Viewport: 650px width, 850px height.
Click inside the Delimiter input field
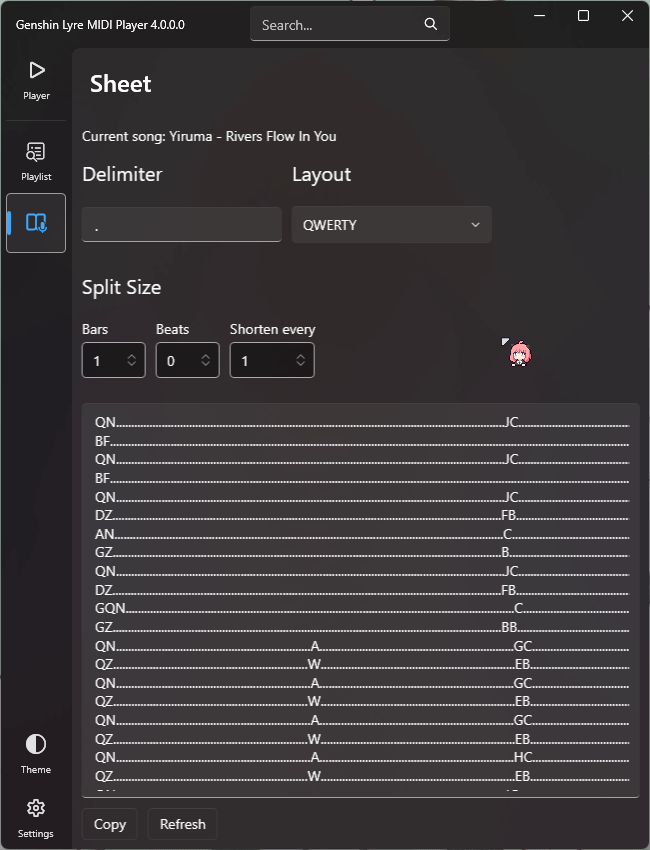[181, 224]
